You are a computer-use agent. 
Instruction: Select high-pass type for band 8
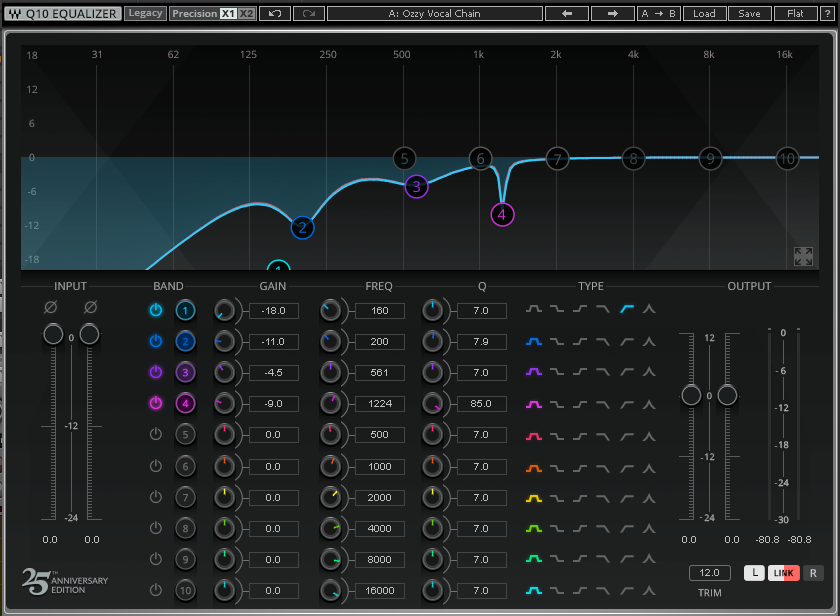click(x=627, y=529)
